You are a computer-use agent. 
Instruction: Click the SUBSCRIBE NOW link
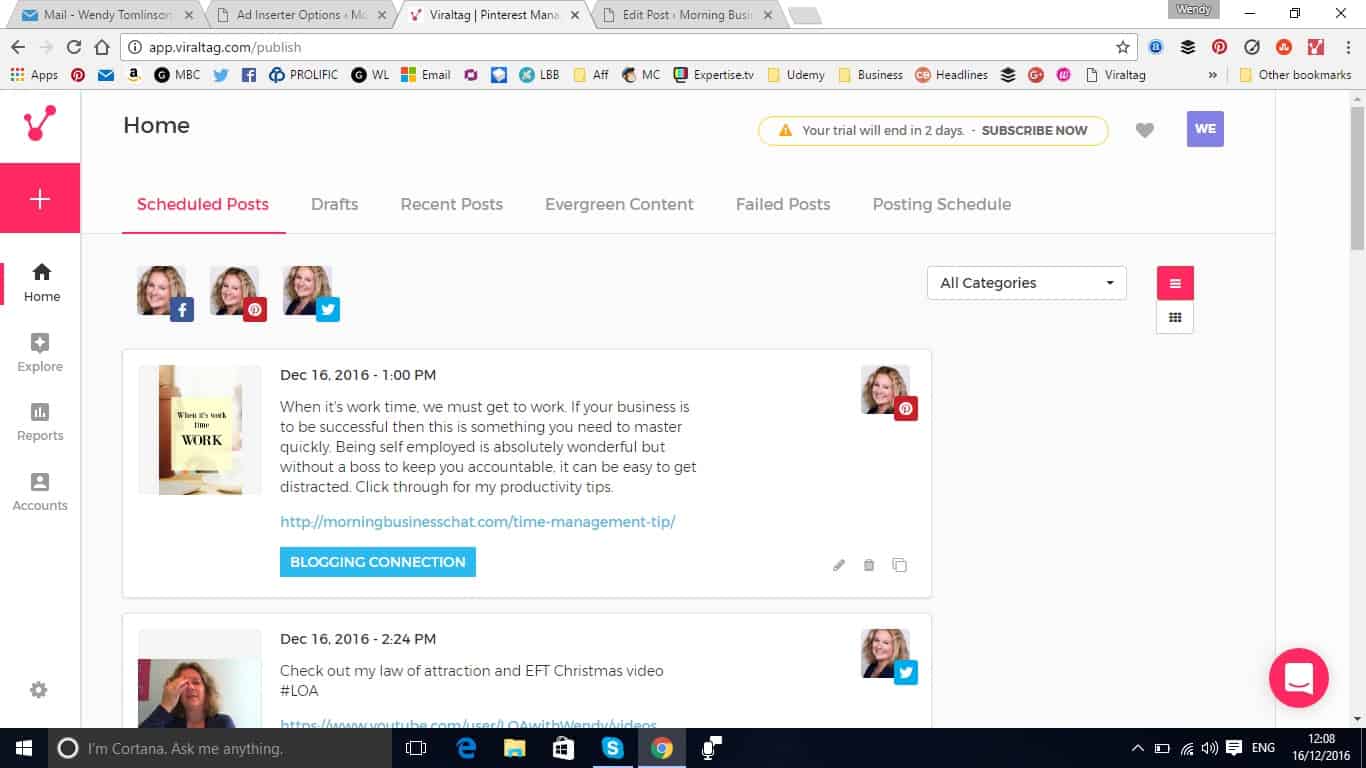[1034, 131]
